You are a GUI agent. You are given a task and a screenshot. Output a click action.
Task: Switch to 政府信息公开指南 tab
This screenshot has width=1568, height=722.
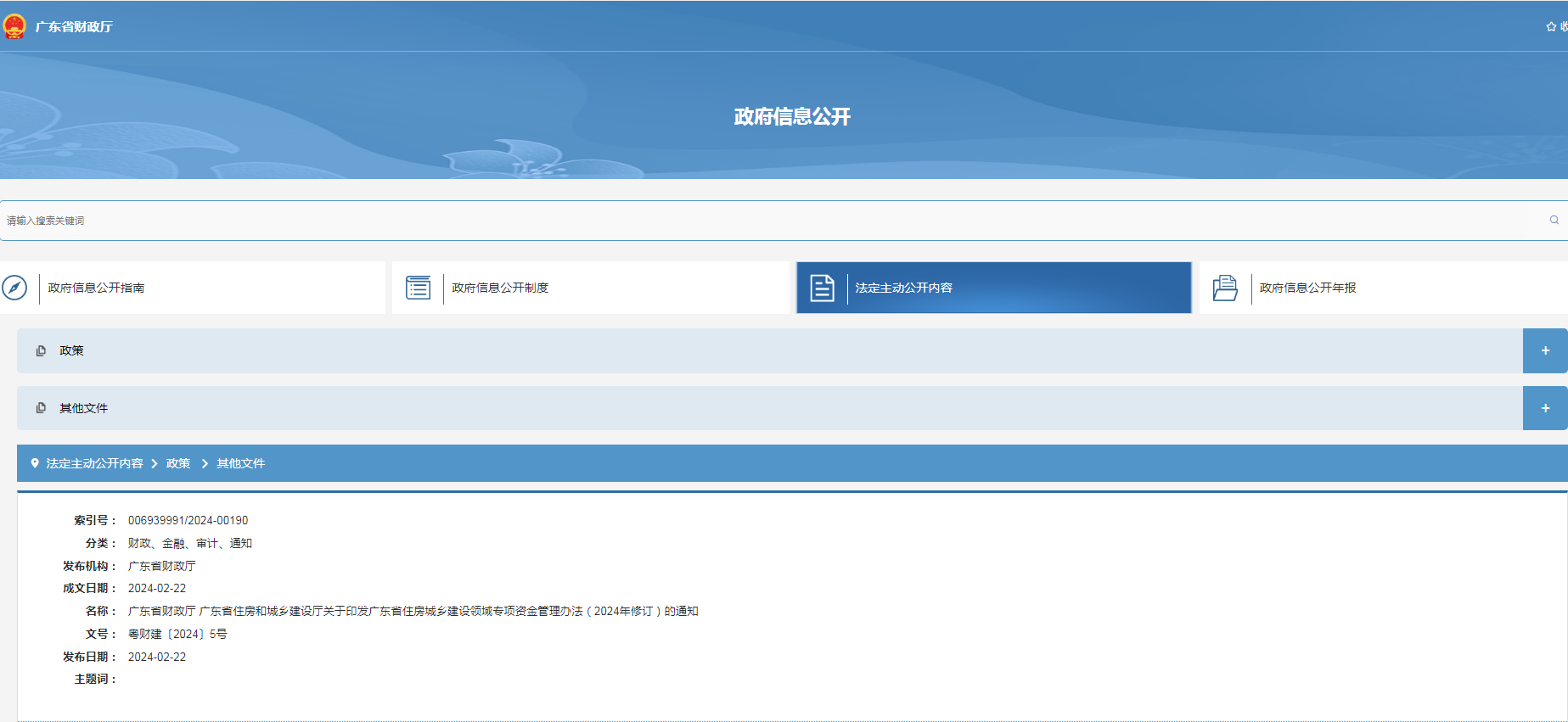click(96, 288)
